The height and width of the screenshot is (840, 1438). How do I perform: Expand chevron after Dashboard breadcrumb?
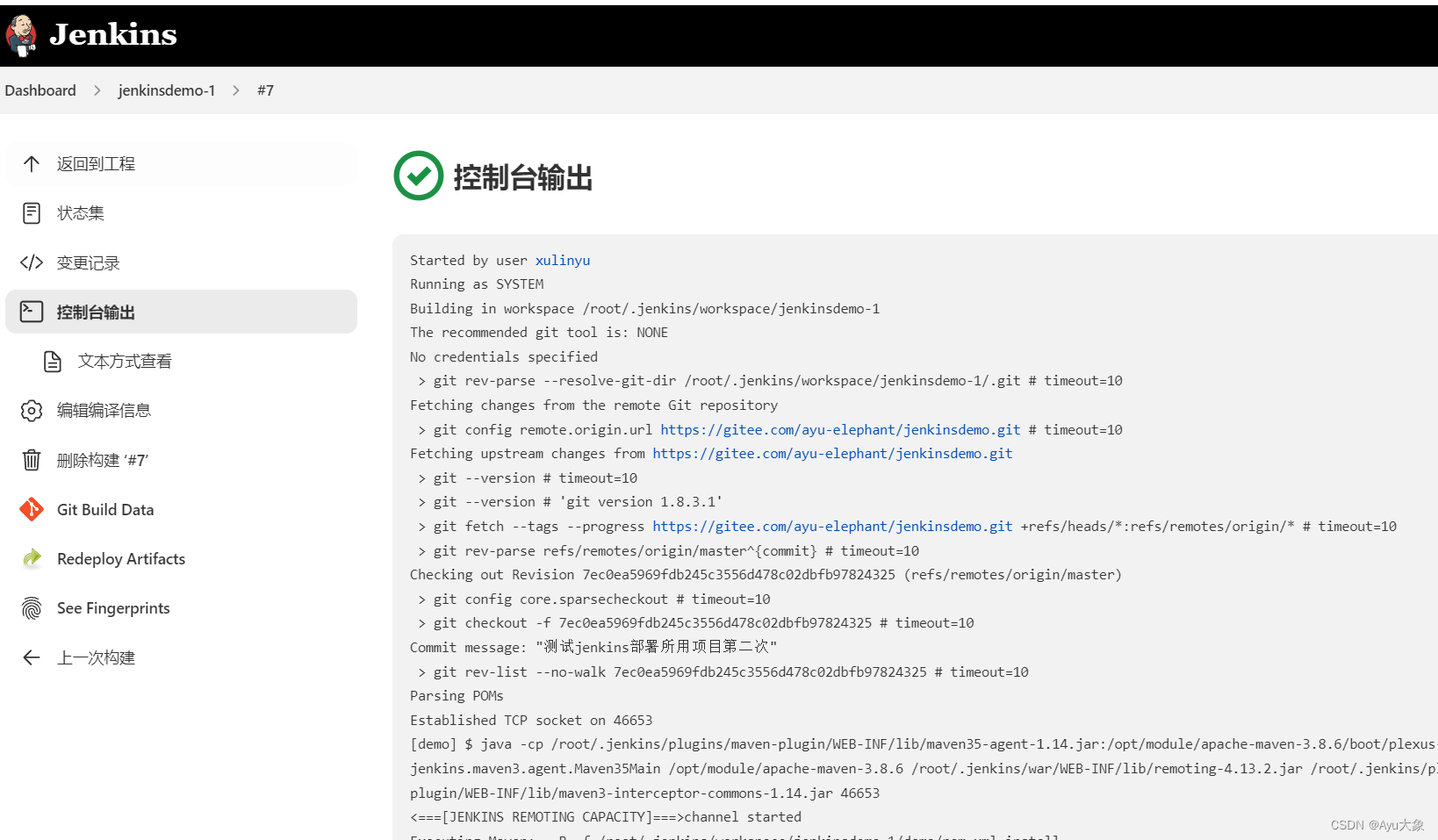(97, 90)
